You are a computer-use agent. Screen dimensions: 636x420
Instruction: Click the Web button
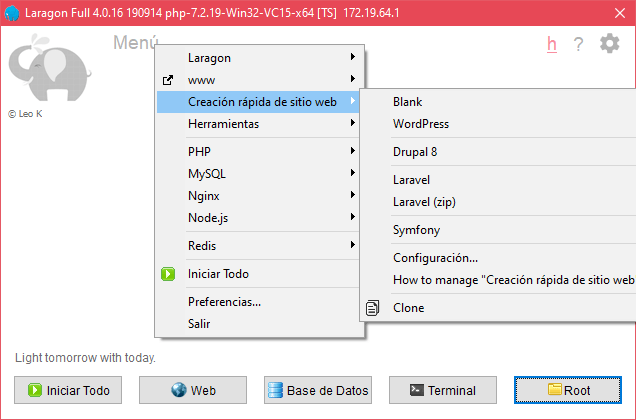[x=193, y=390]
